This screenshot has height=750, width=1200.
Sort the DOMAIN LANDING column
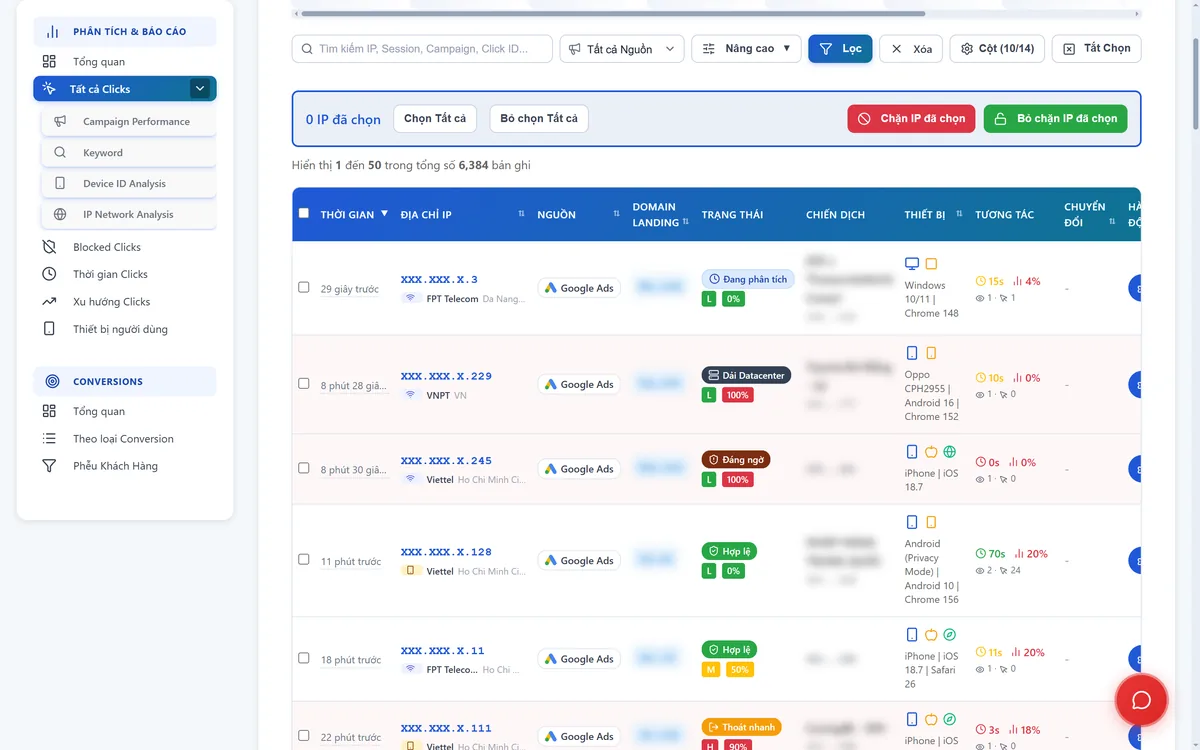685,222
